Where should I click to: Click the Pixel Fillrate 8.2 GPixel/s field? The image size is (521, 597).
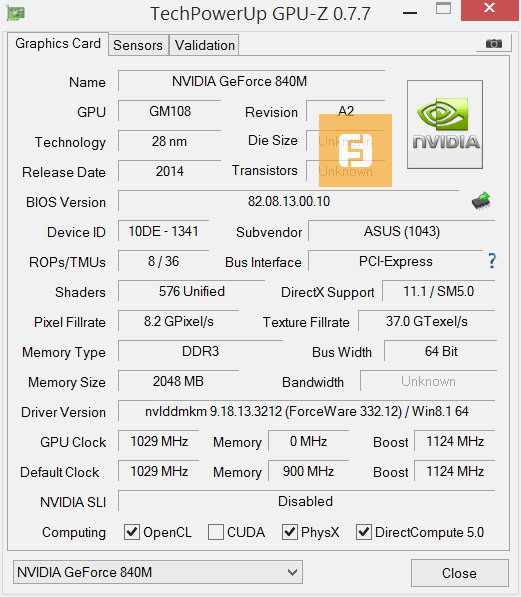click(x=179, y=321)
